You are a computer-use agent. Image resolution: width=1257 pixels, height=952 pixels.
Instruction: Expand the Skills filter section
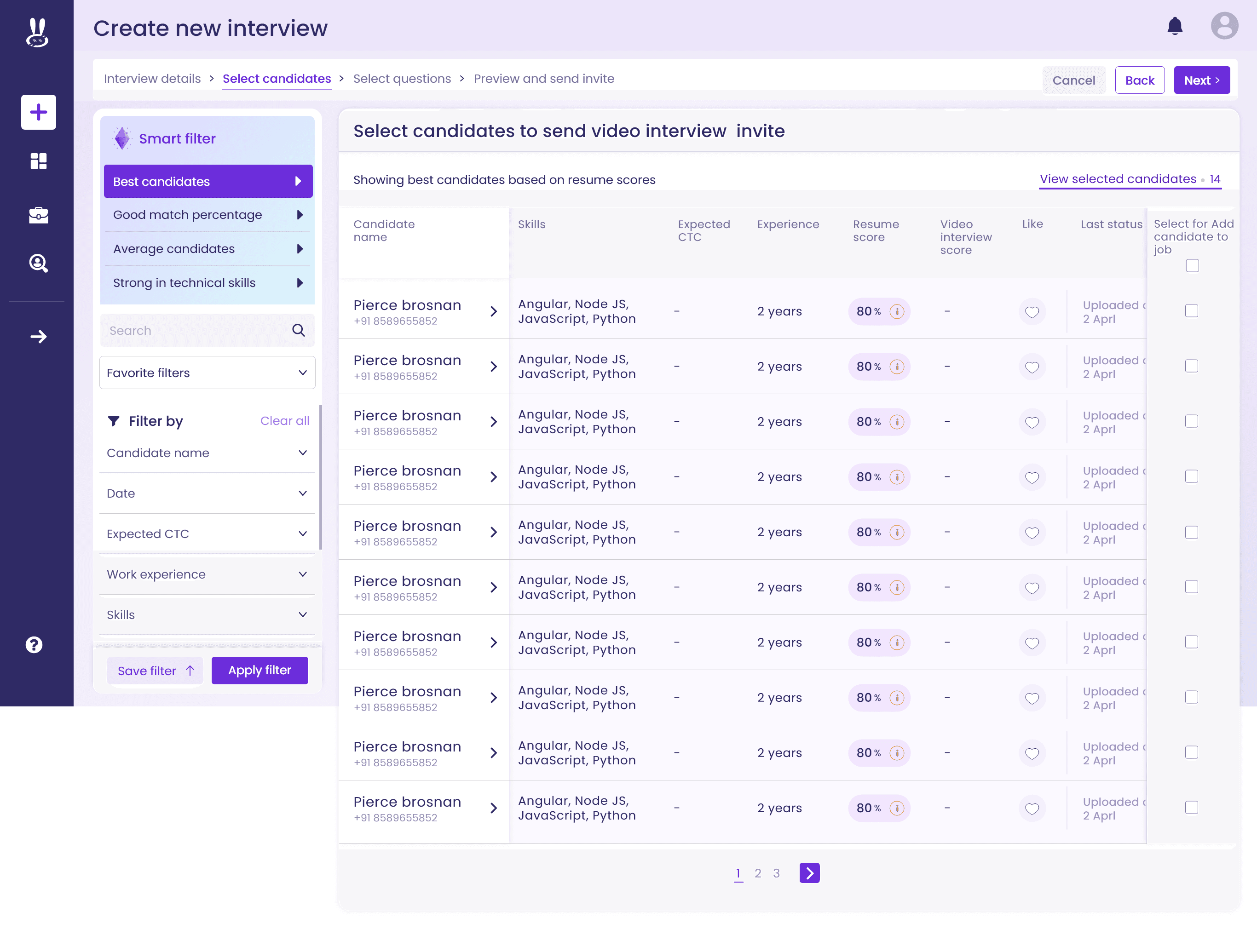tap(207, 614)
